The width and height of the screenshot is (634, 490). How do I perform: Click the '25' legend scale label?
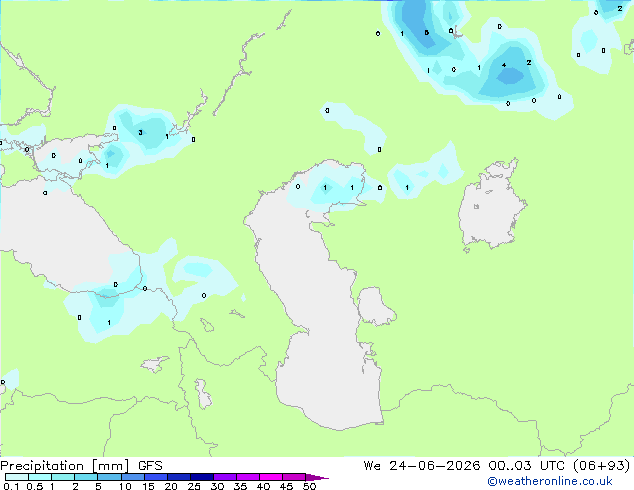tap(194, 486)
